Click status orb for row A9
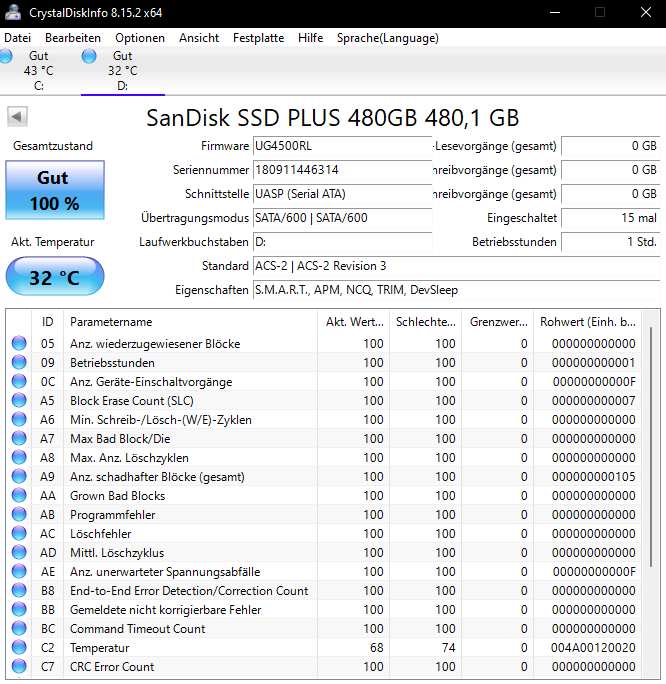Screen dimensions: 666x684 pos(19,476)
